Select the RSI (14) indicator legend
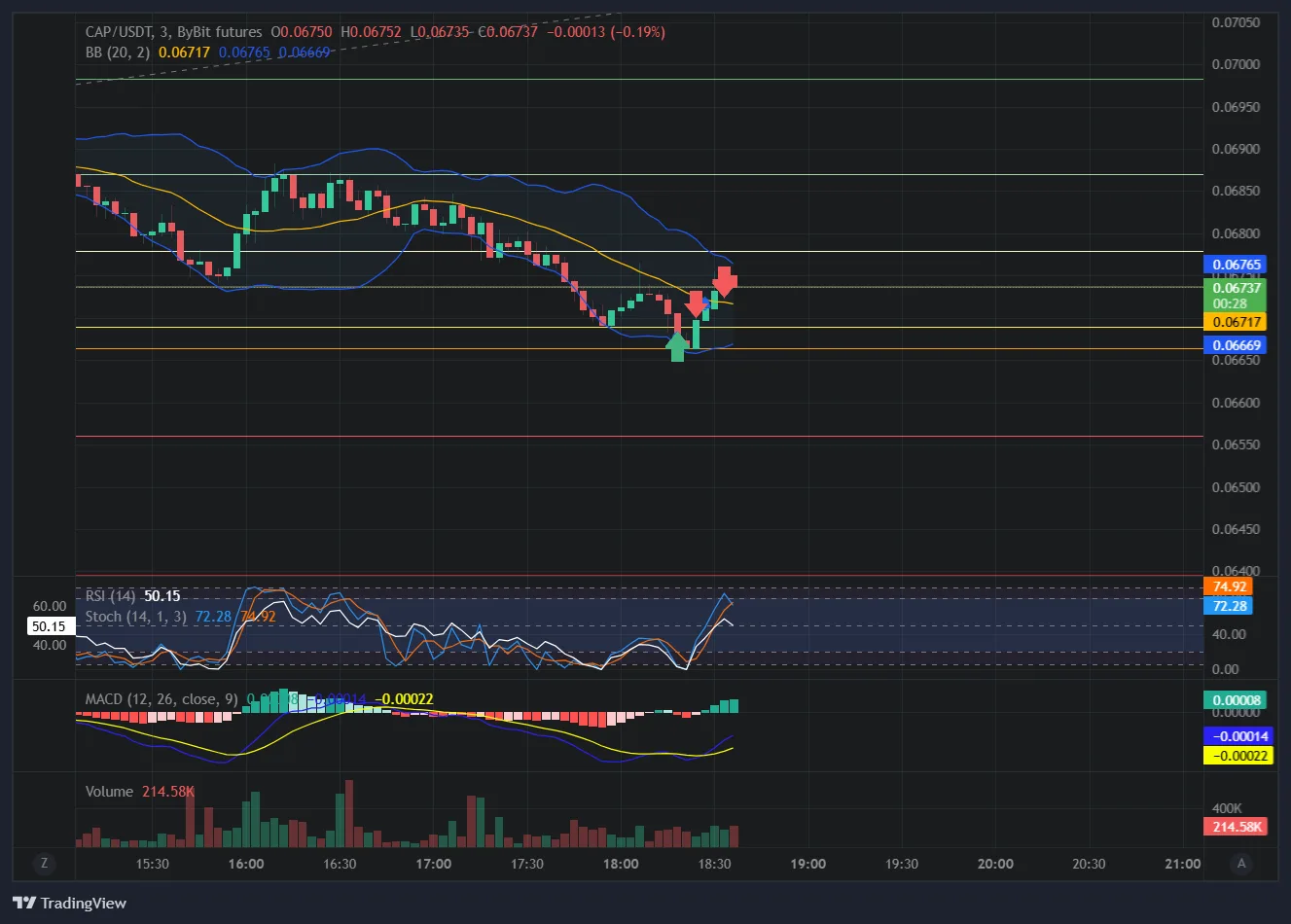 110,595
